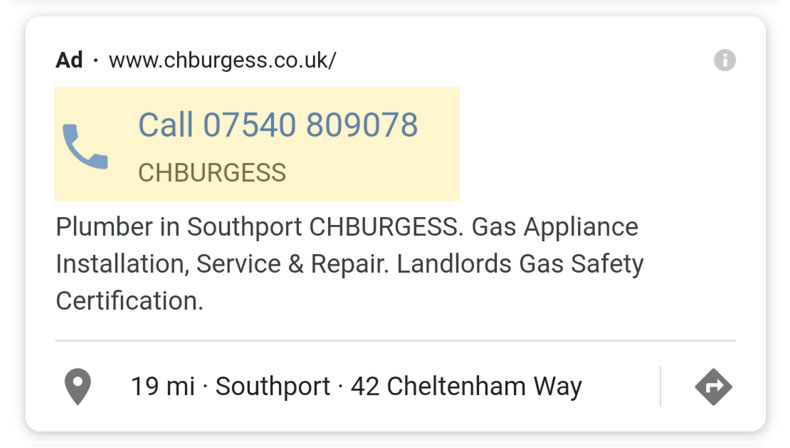
Task: Visit www.chburgess.co.uk URL
Action: pyautogui.click(x=222, y=60)
